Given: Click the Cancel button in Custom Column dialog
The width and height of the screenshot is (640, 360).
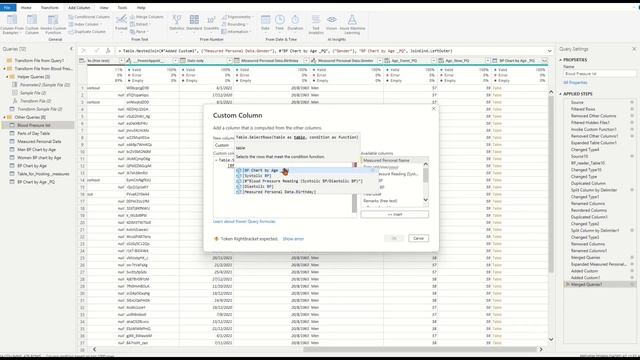Looking at the screenshot, I should pos(418,238).
